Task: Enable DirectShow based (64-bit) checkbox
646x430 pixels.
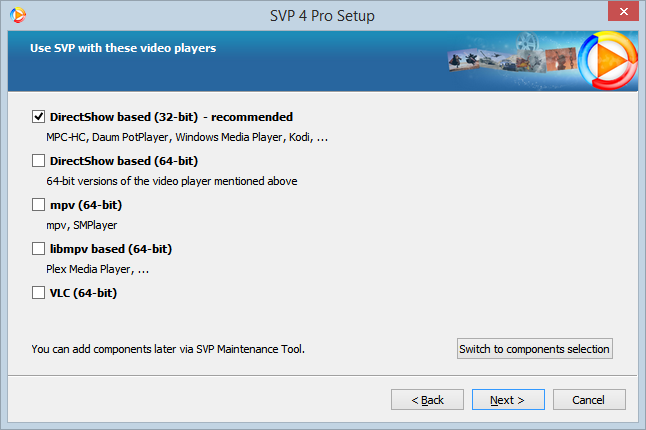Action: (x=39, y=161)
